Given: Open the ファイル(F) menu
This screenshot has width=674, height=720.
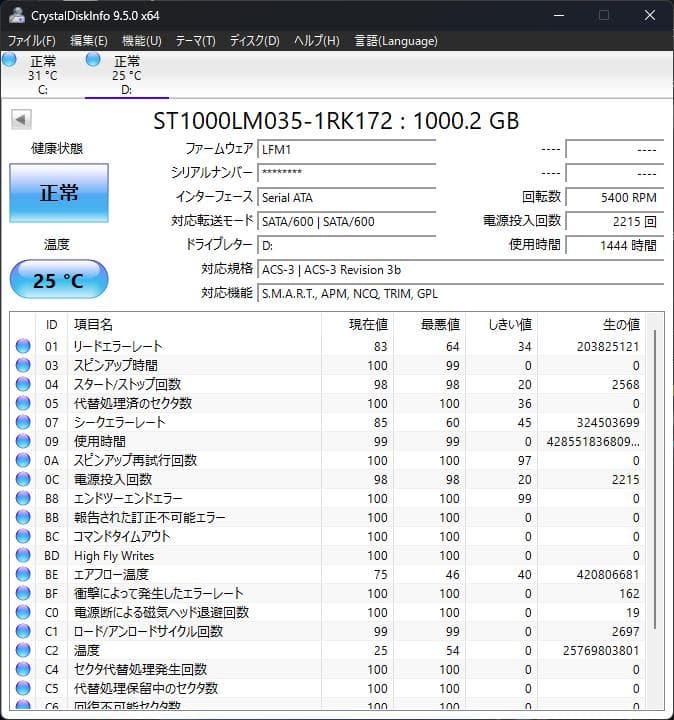Looking at the screenshot, I should [x=32, y=41].
